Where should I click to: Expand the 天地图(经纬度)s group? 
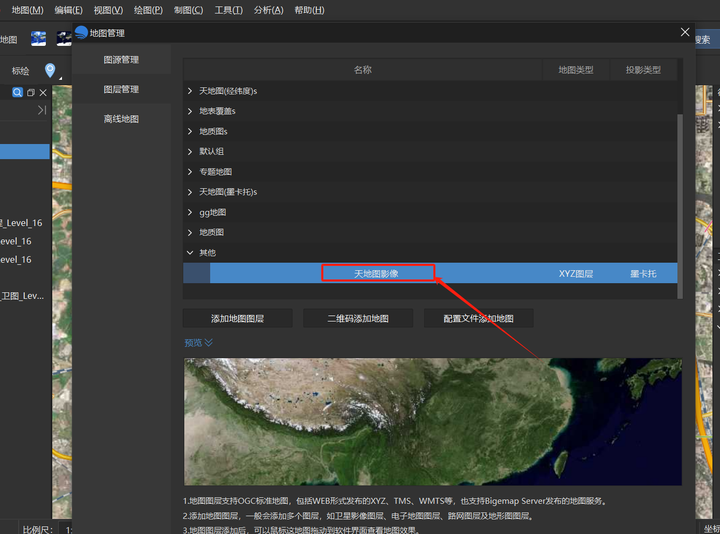(x=190, y=91)
